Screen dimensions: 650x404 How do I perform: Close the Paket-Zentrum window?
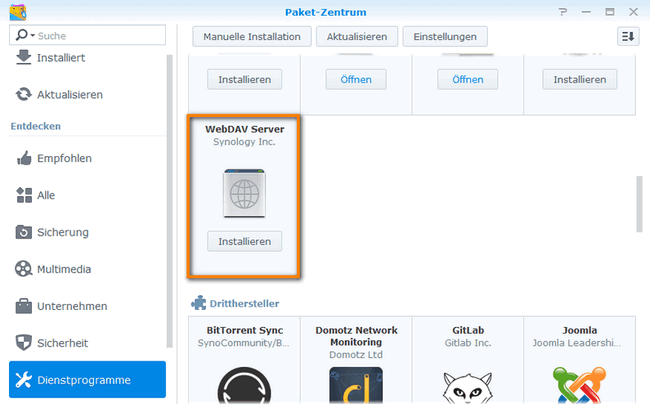coord(633,12)
